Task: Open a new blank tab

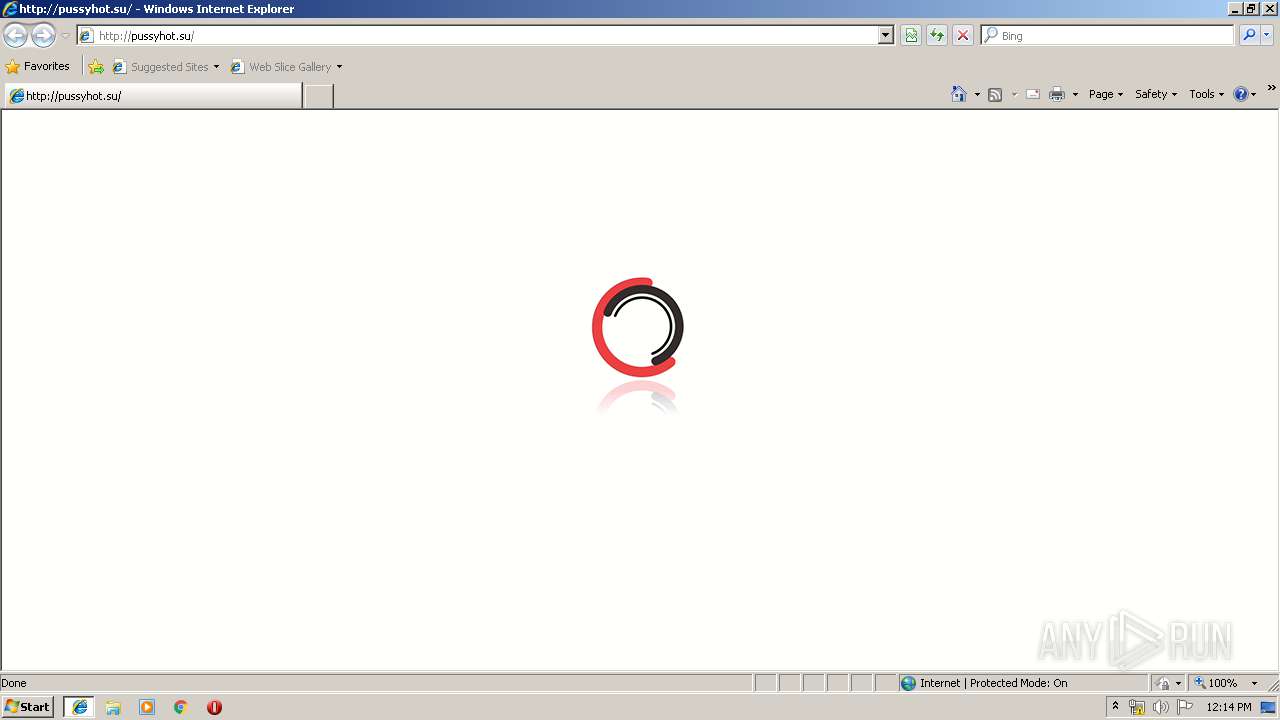Action: point(318,96)
